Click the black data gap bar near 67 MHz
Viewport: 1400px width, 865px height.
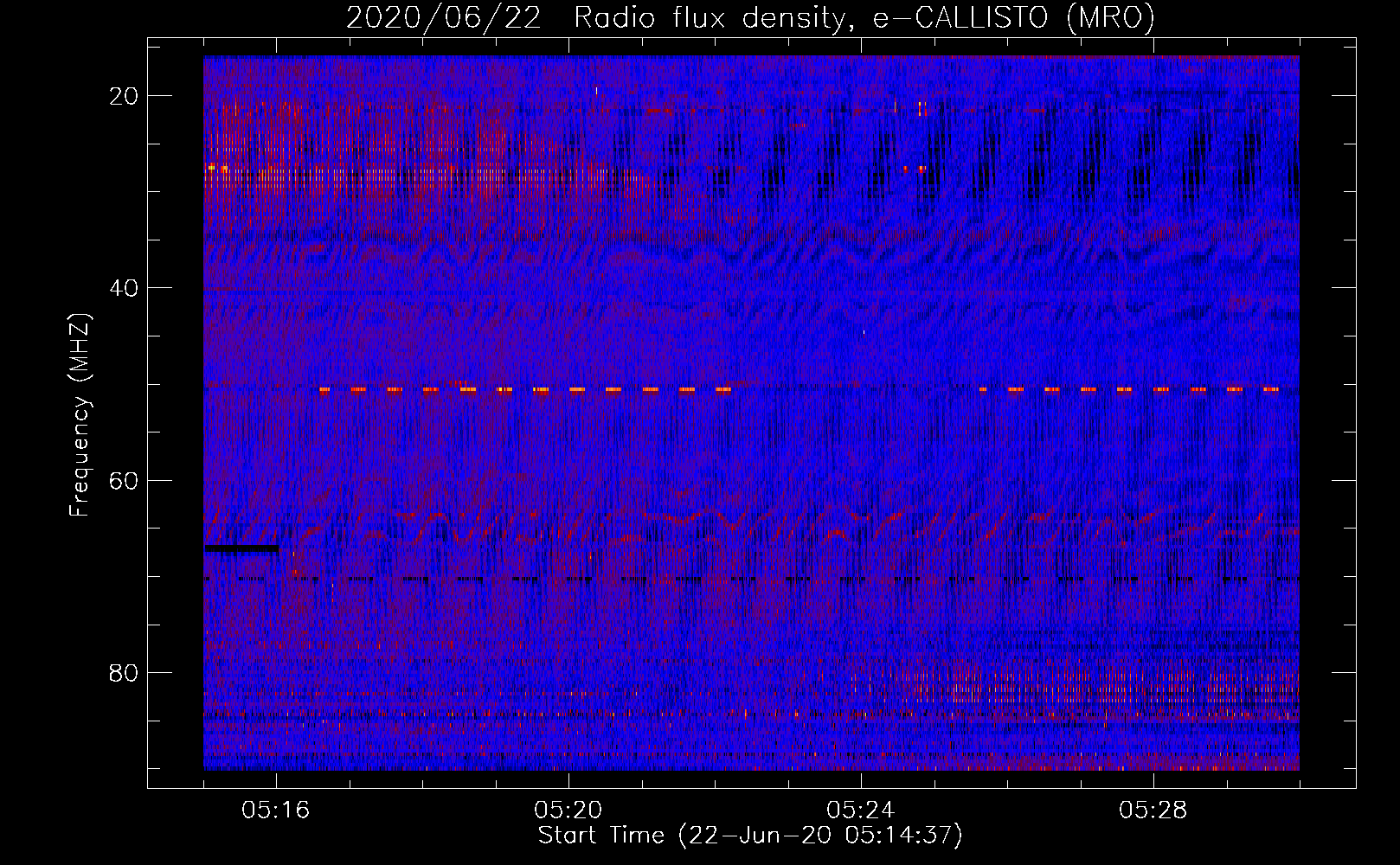tap(241, 548)
